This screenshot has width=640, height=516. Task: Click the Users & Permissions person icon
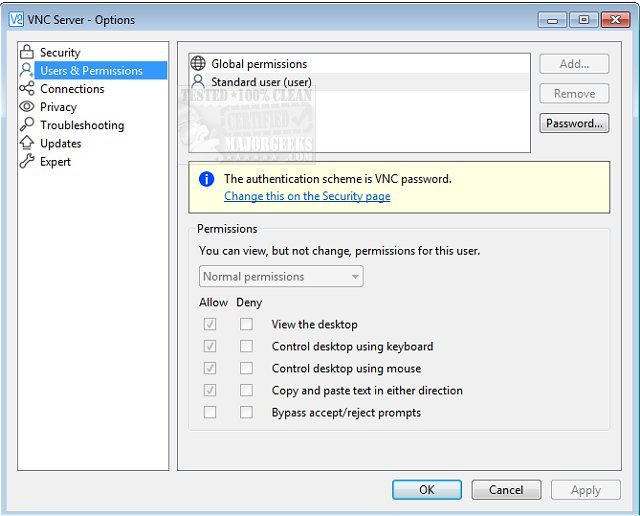27,70
